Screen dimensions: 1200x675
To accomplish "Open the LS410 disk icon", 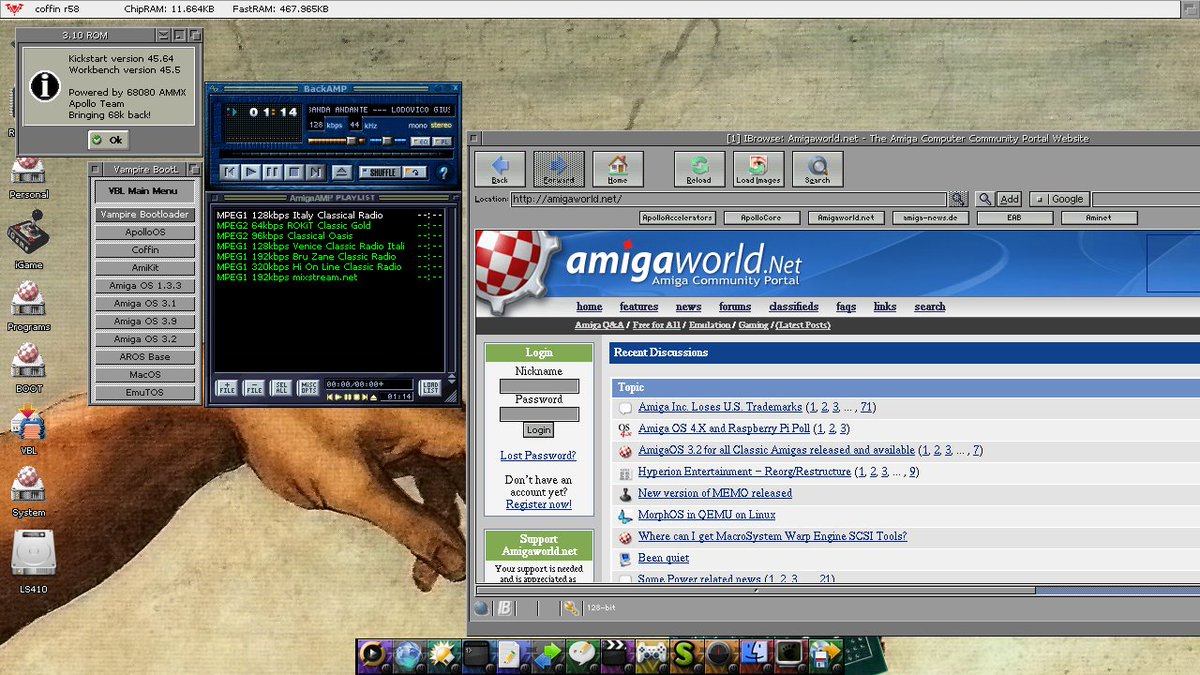I will pyautogui.click(x=33, y=559).
